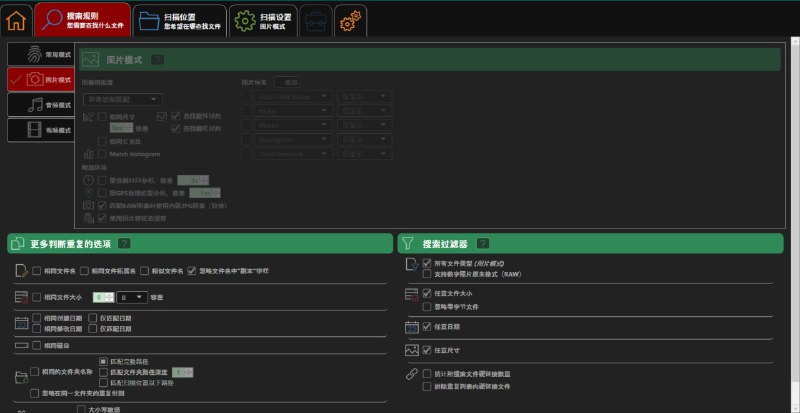The height and width of the screenshot is (413, 800).
Task: Switch to the 搜索规则 search criteria tab
Action: click(83, 20)
